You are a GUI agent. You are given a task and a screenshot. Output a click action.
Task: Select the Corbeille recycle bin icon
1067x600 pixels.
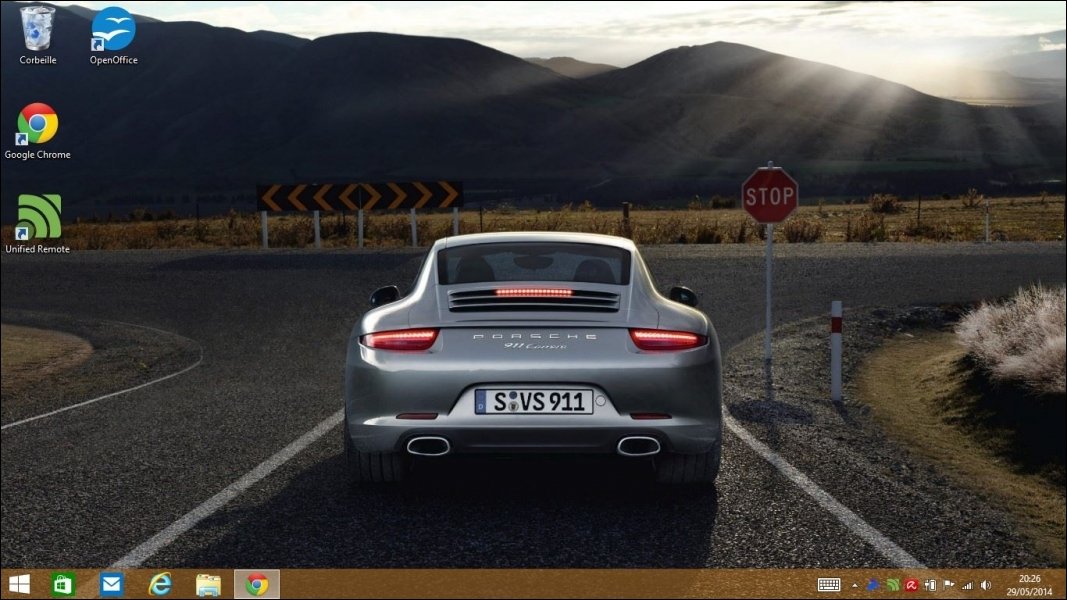click(37, 35)
